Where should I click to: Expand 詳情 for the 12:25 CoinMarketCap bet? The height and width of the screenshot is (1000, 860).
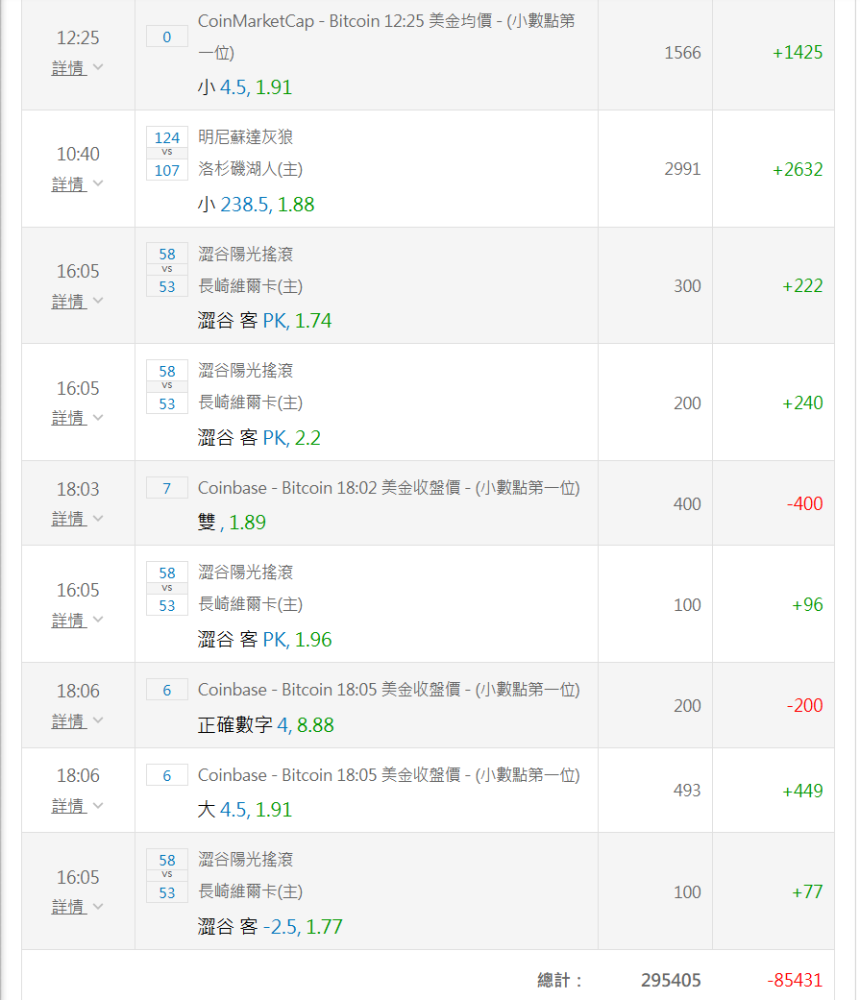click(x=69, y=68)
